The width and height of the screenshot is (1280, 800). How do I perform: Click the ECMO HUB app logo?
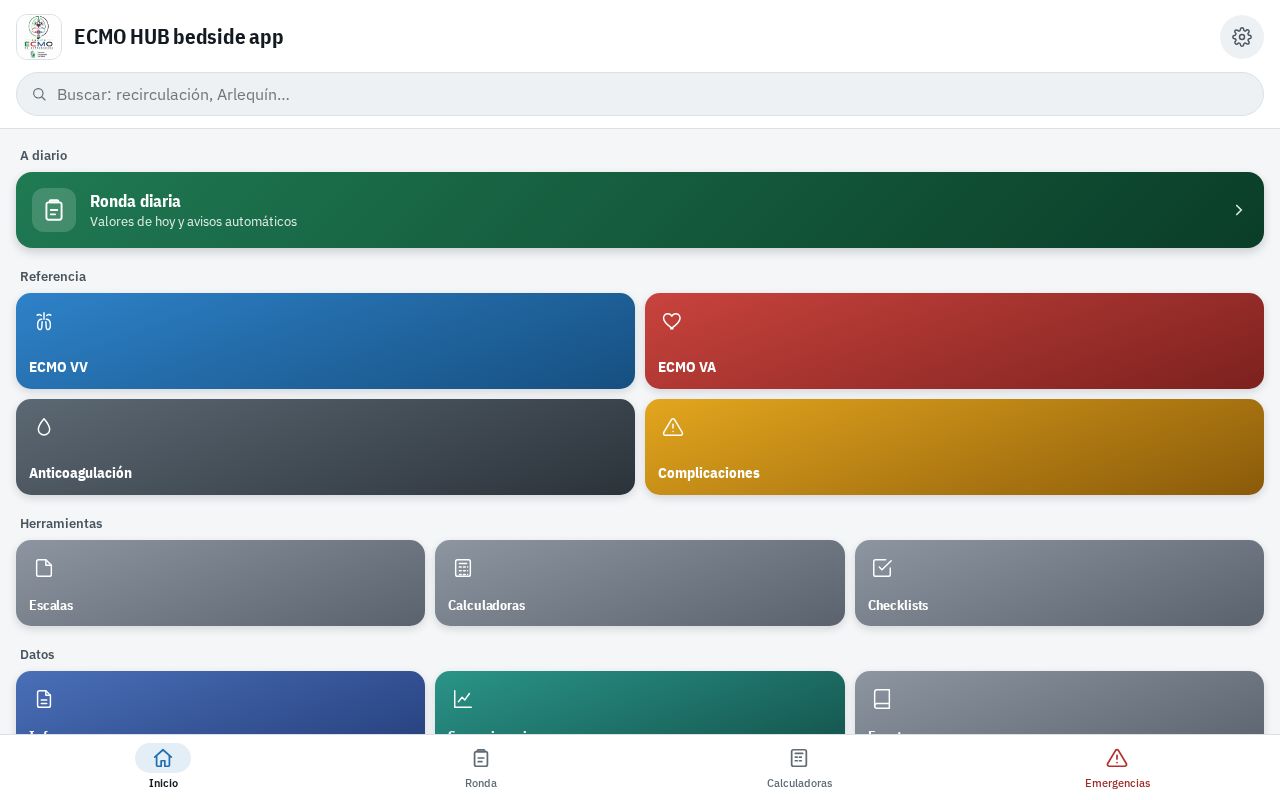pos(39,37)
